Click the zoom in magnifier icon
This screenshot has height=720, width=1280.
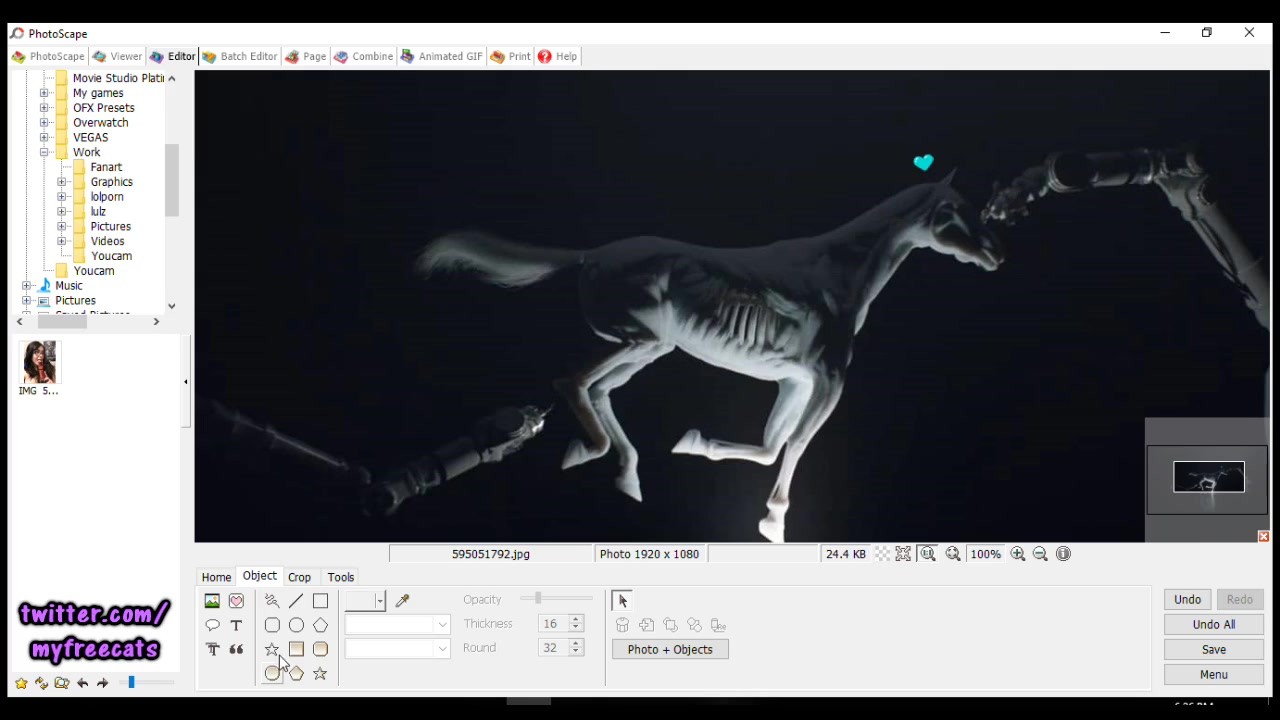(1017, 554)
